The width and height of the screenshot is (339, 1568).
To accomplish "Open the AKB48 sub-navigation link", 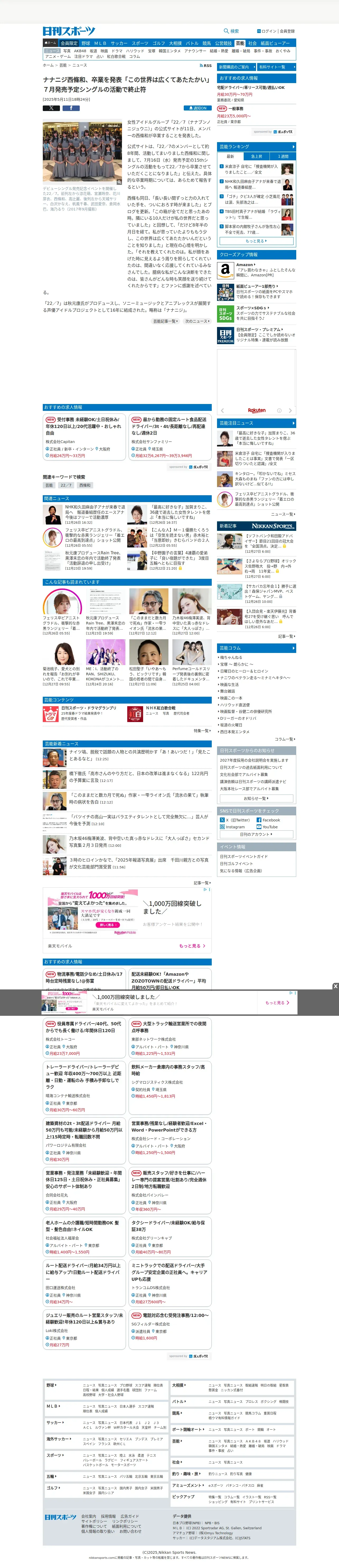I will click(80, 51).
